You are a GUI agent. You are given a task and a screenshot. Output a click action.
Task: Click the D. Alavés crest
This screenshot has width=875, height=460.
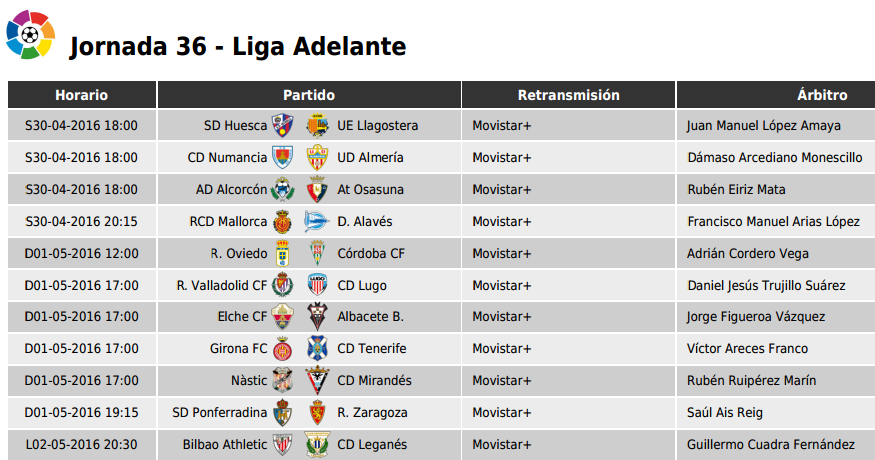coord(316,221)
